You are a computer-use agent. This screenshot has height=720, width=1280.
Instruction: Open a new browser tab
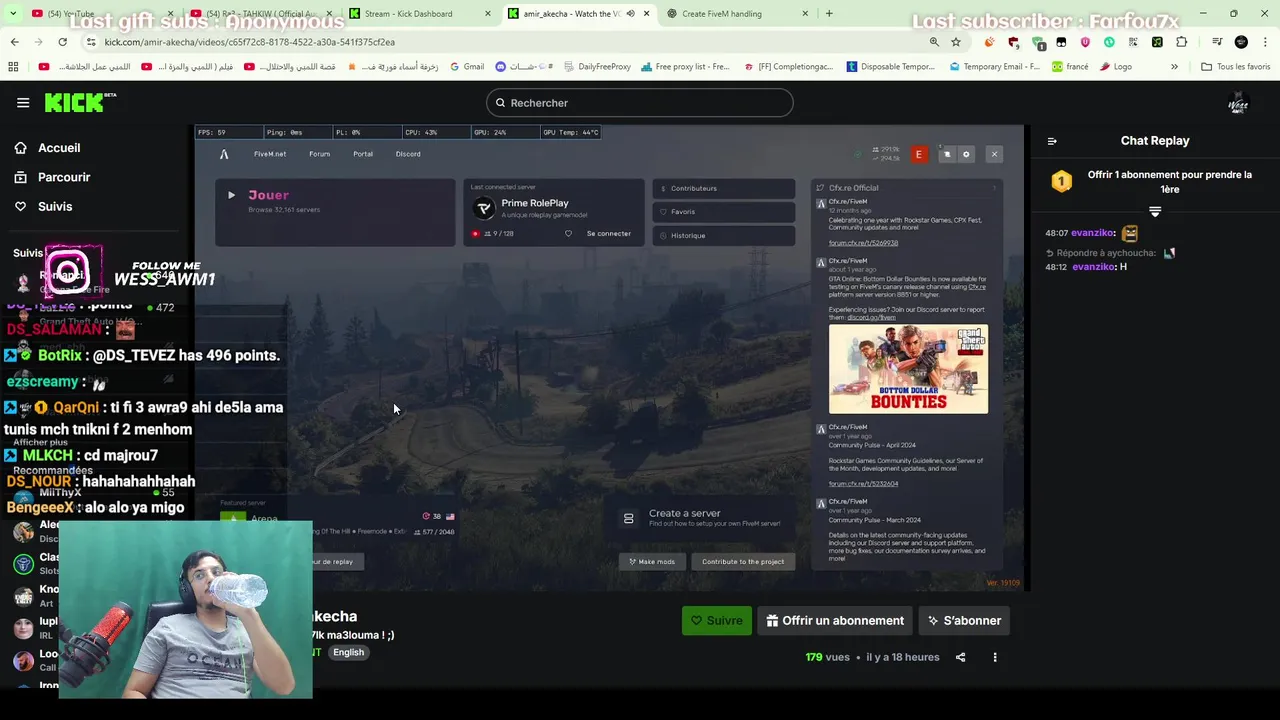coord(829,14)
